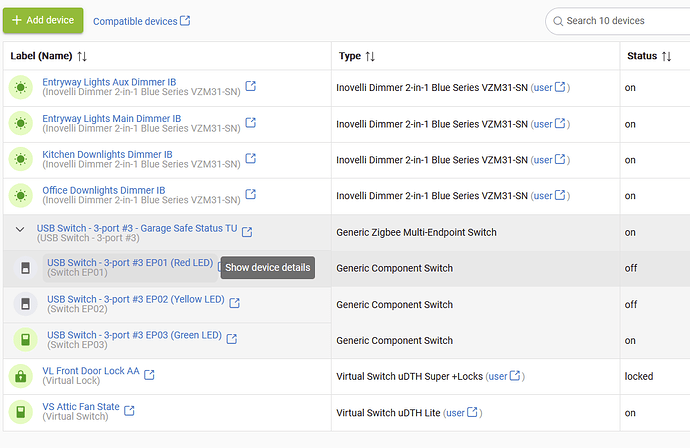Open the details icon beside USB Switch EP02 Yellow LED
Screen dimensions: 690x448
click(235, 303)
